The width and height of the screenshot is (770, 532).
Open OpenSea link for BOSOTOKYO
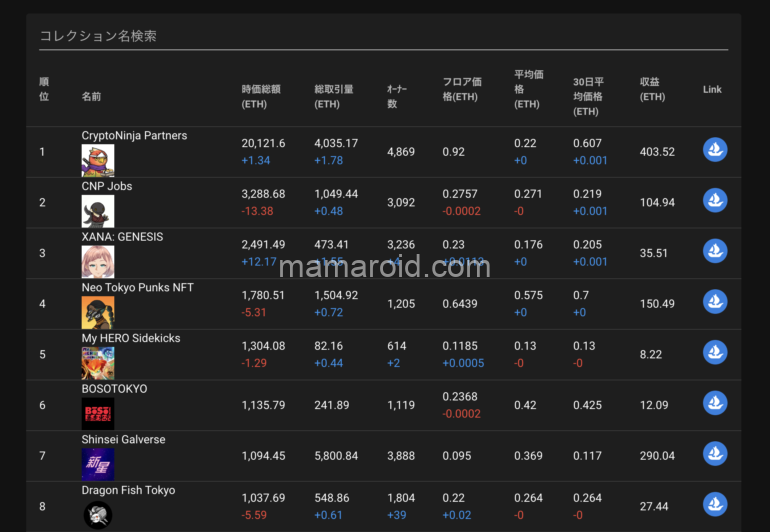[714, 404]
